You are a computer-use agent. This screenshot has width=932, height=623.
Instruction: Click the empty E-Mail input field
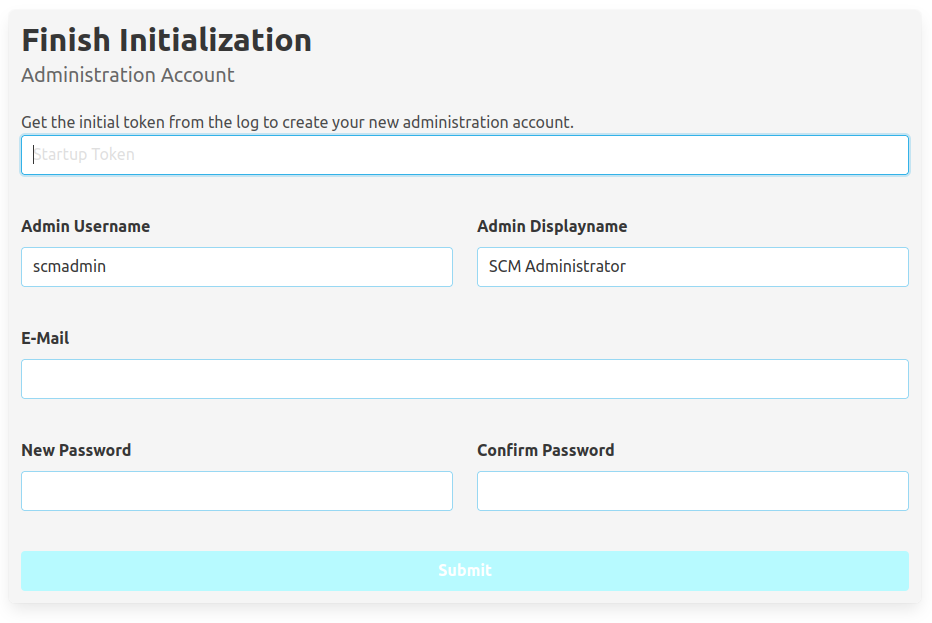(x=465, y=379)
